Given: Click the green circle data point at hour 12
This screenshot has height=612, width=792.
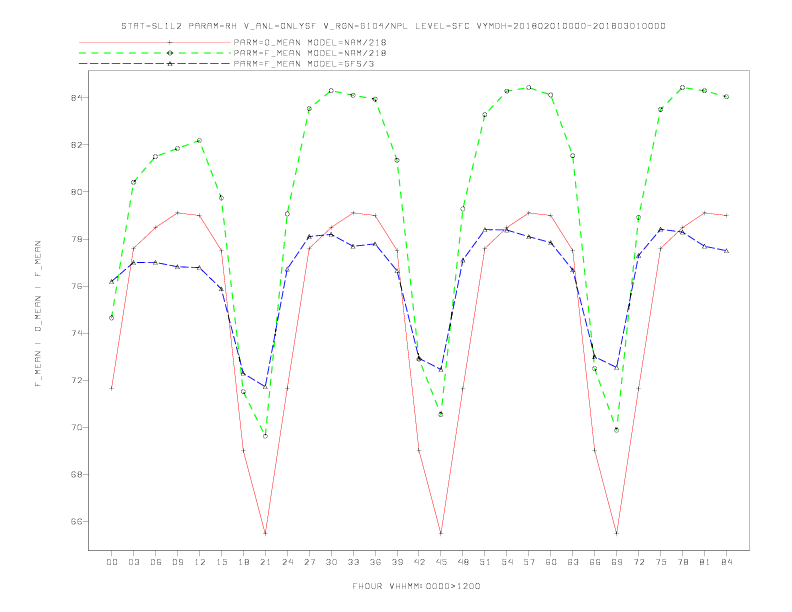Looking at the screenshot, I should click(200, 140).
